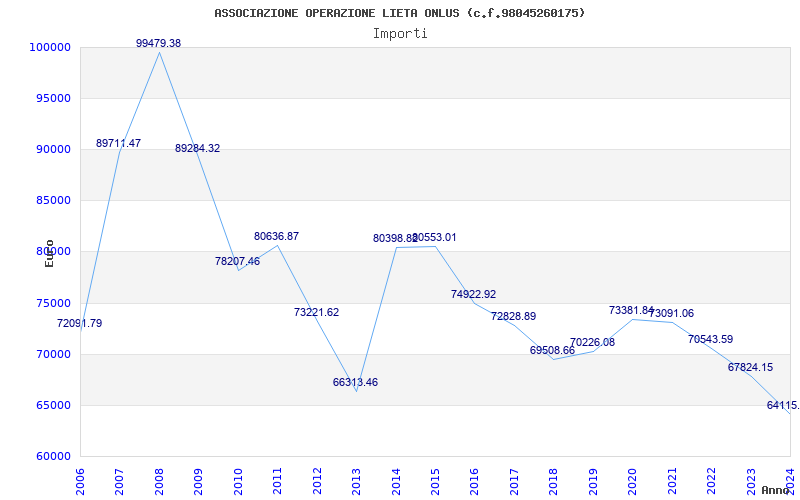The height and width of the screenshot is (500, 800).
Task: Click the x-axis year 2018
Action: [x=554, y=481]
